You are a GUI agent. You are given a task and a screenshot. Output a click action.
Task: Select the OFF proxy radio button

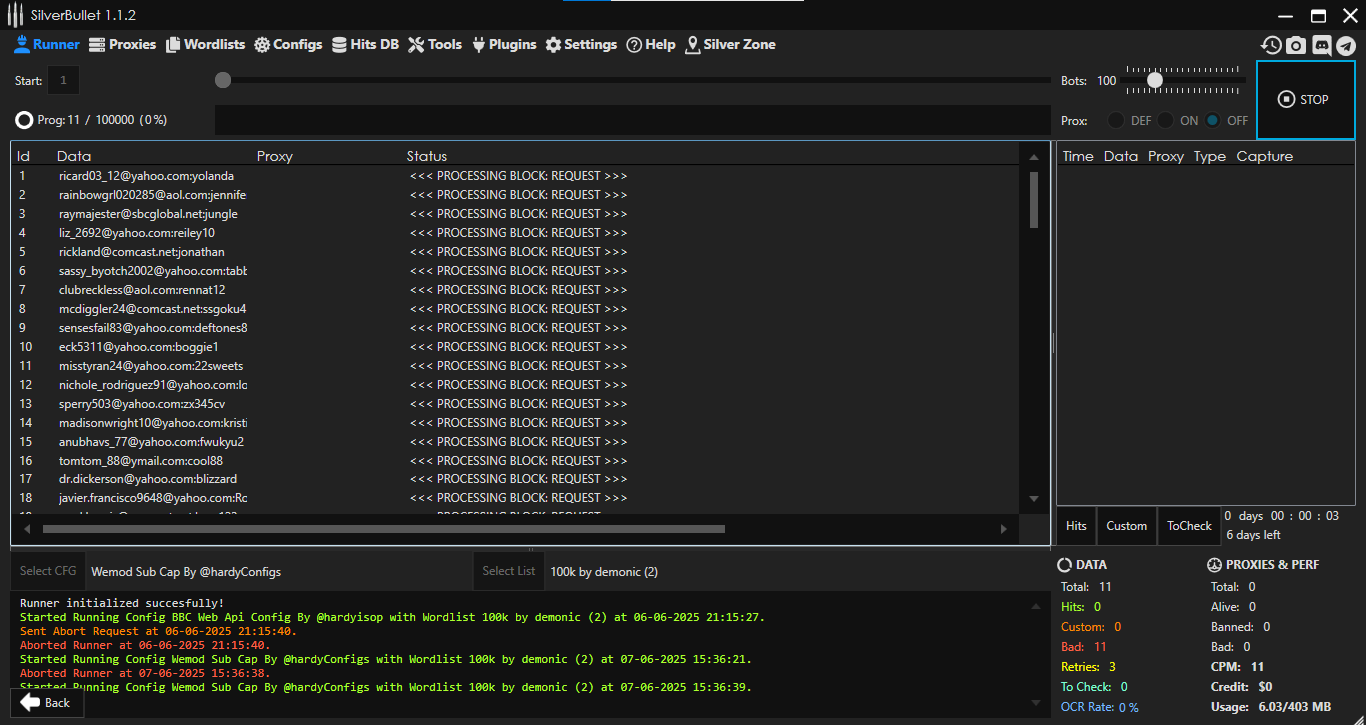[x=1213, y=120]
